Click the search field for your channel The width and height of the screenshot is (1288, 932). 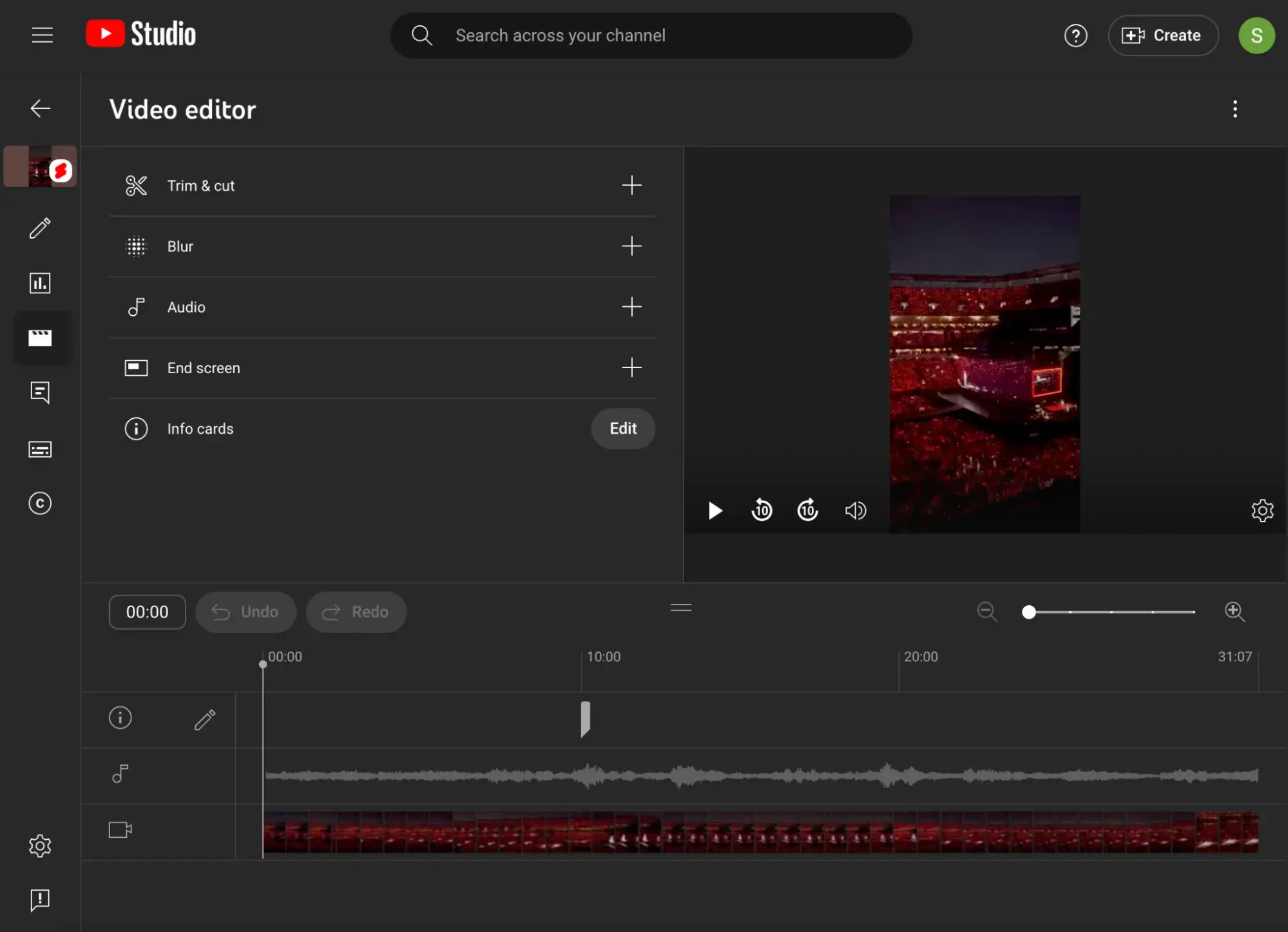click(x=651, y=35)
